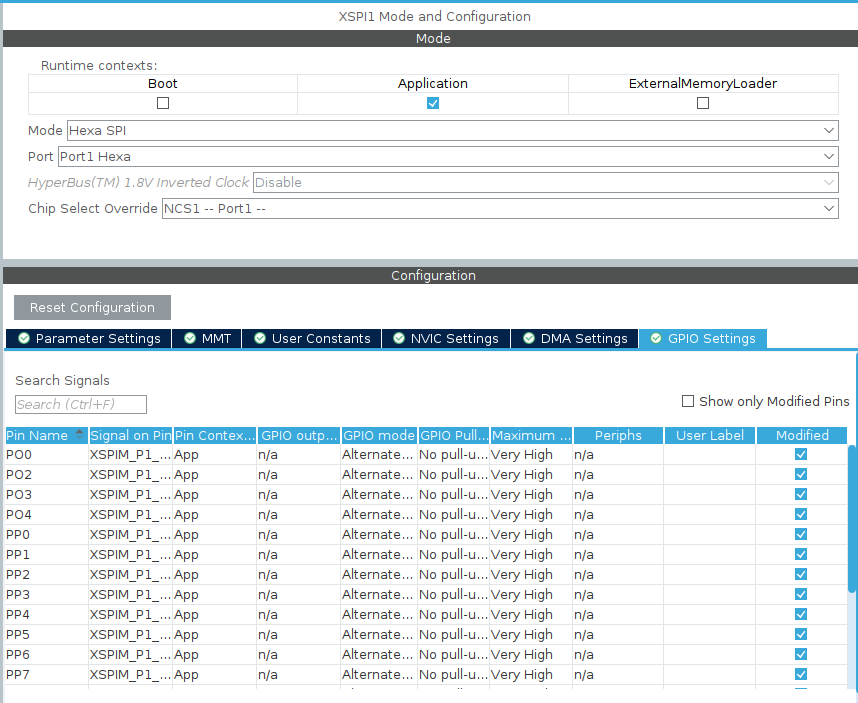Open the Mode dropdown showing Hexa SPI
This screenshot has height=703, width=858.
tap(453, 130)
